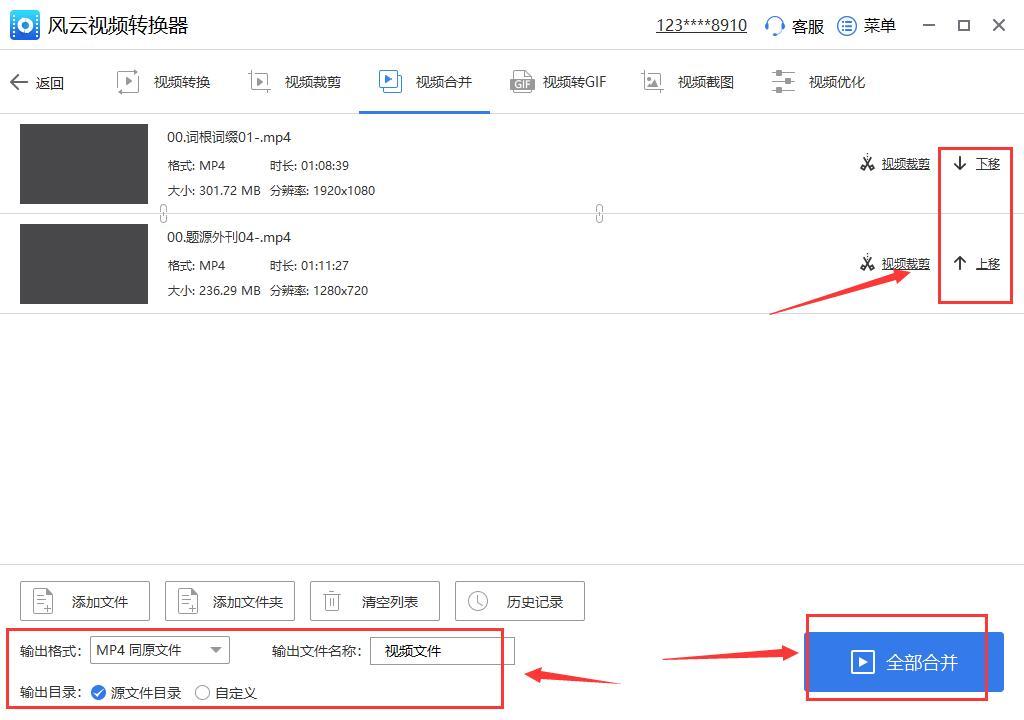Minimize the converter window
This screenshot has width=1024, height=720.
[929, 25]
